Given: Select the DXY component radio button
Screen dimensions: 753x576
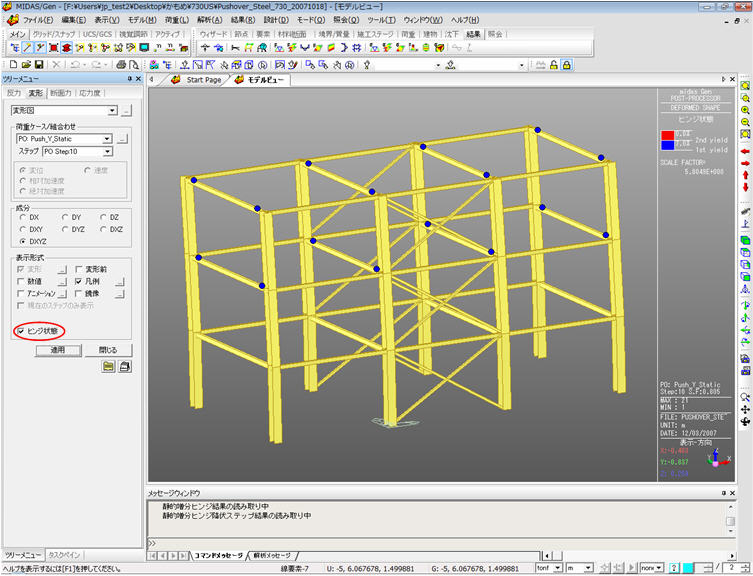Looking at the screenshot, I should (x=22, y=229).
